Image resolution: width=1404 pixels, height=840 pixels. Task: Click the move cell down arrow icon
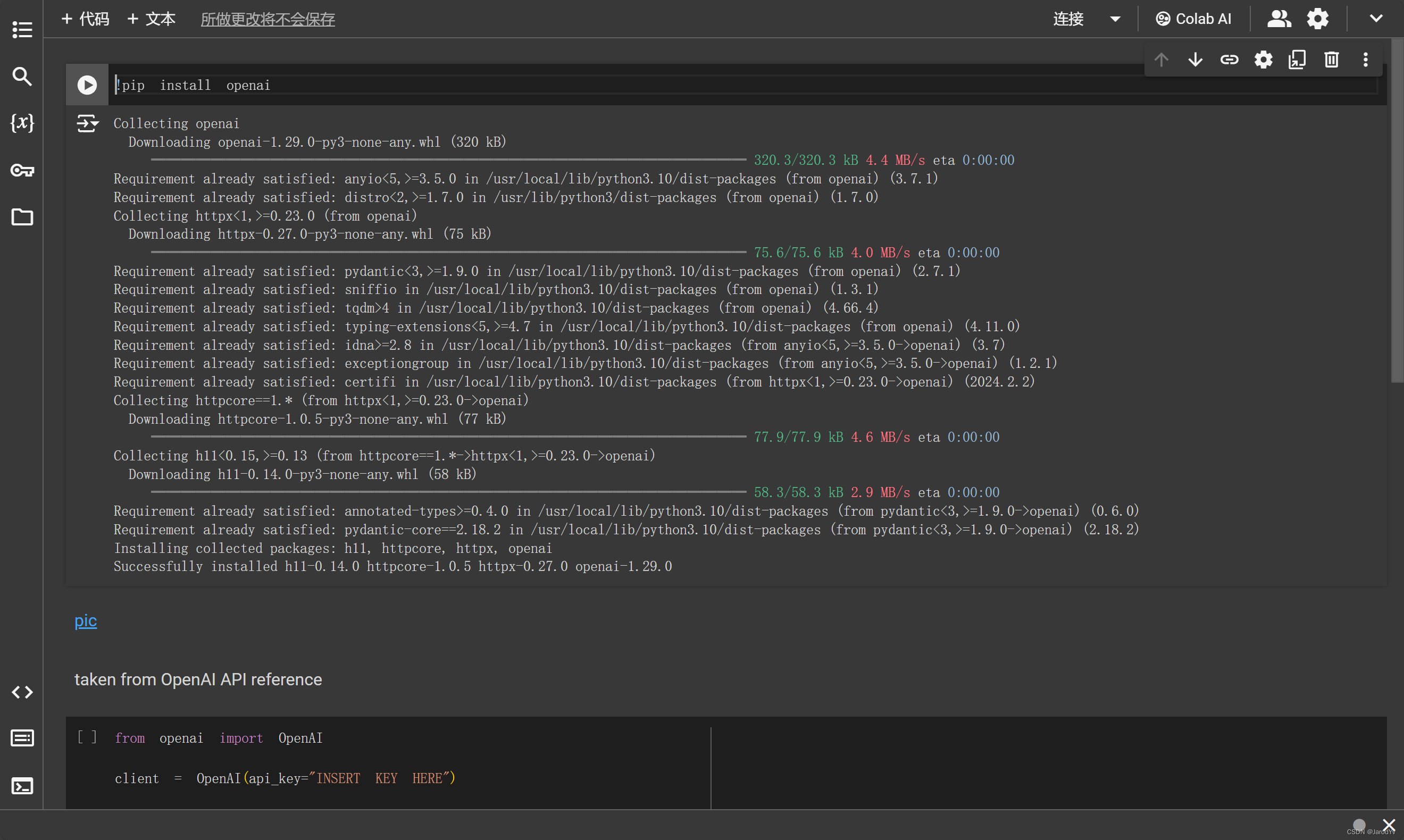click(x=1196, y=59)
